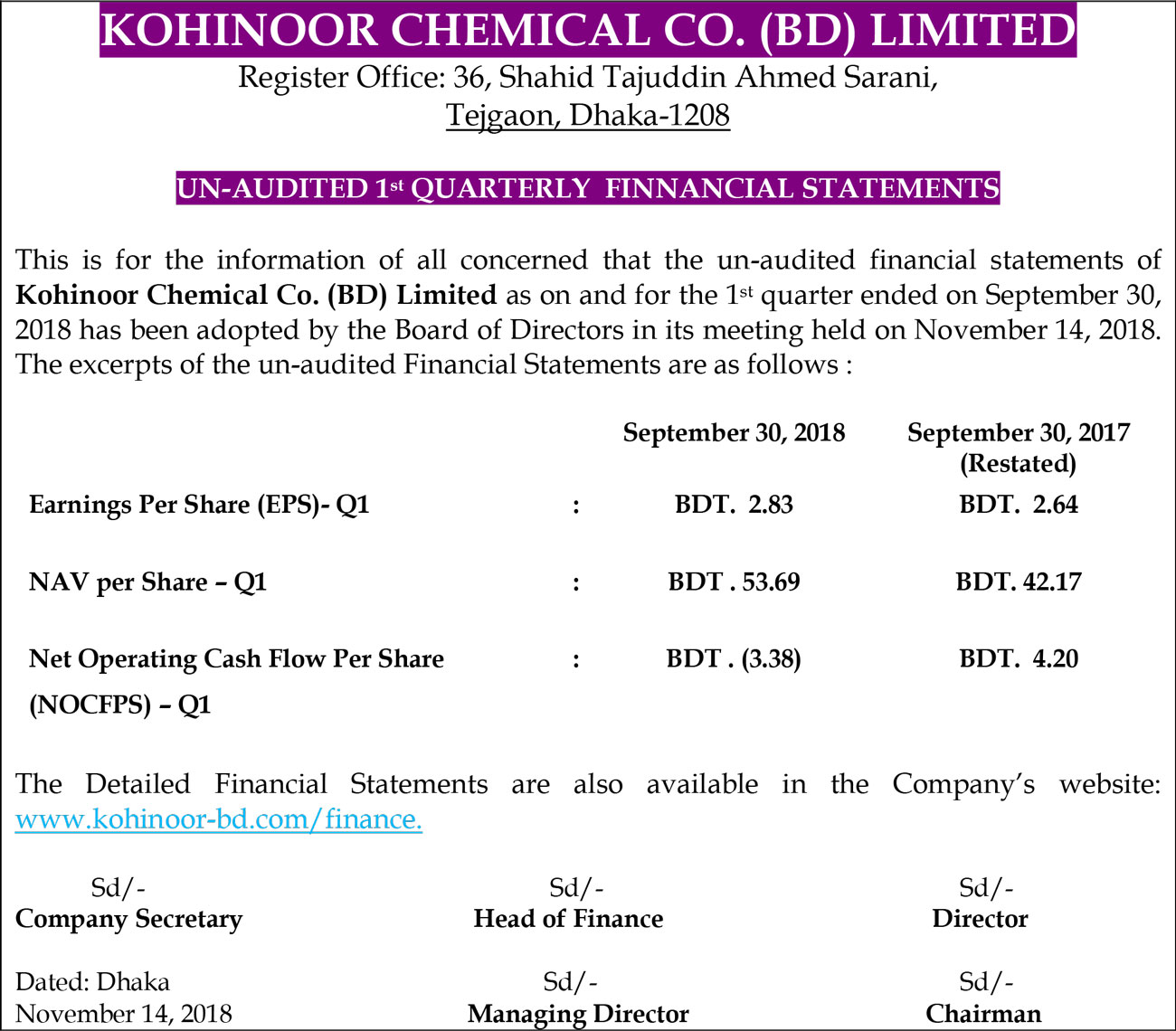Click the Chairman signature label

983,1014
